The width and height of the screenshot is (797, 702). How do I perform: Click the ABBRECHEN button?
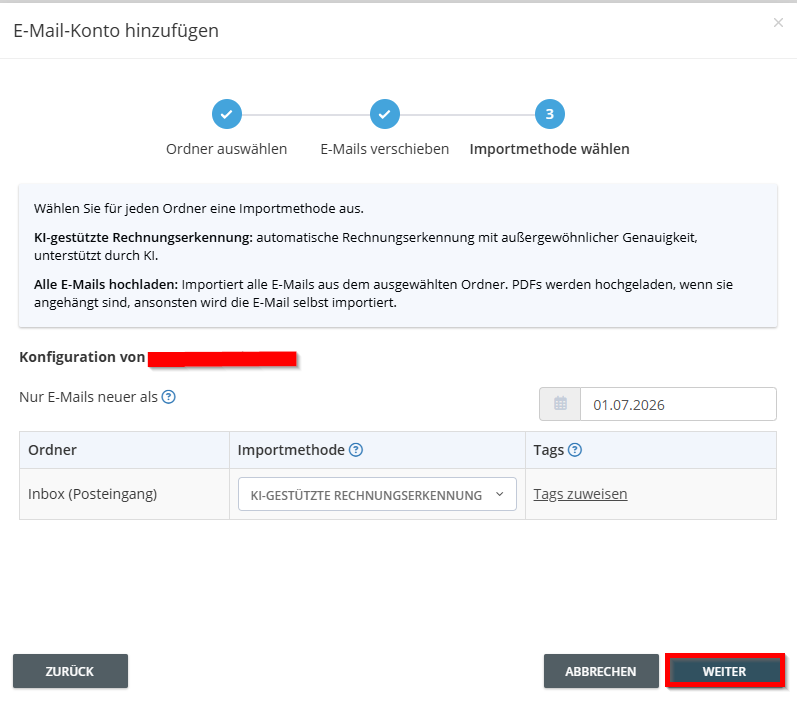[601, 671]
